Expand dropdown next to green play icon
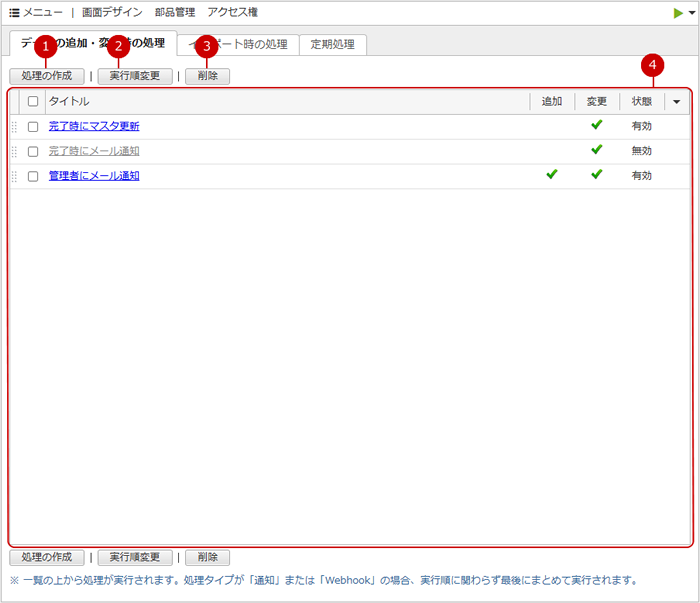Image resolution: width=700 pixels, height=603 pixels. tap(691, 13)
